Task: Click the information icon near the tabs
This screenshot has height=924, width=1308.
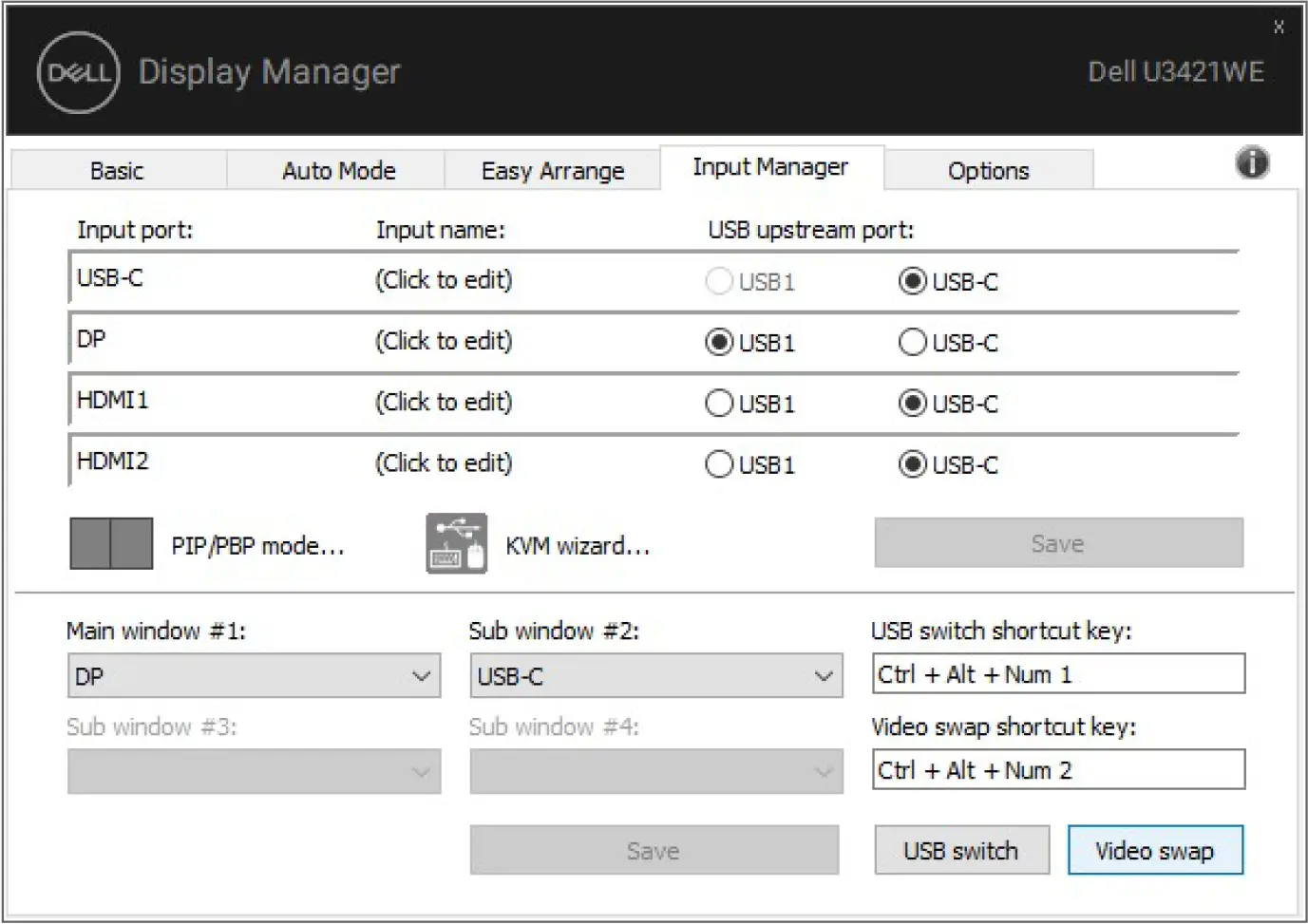Action: 1252,163
